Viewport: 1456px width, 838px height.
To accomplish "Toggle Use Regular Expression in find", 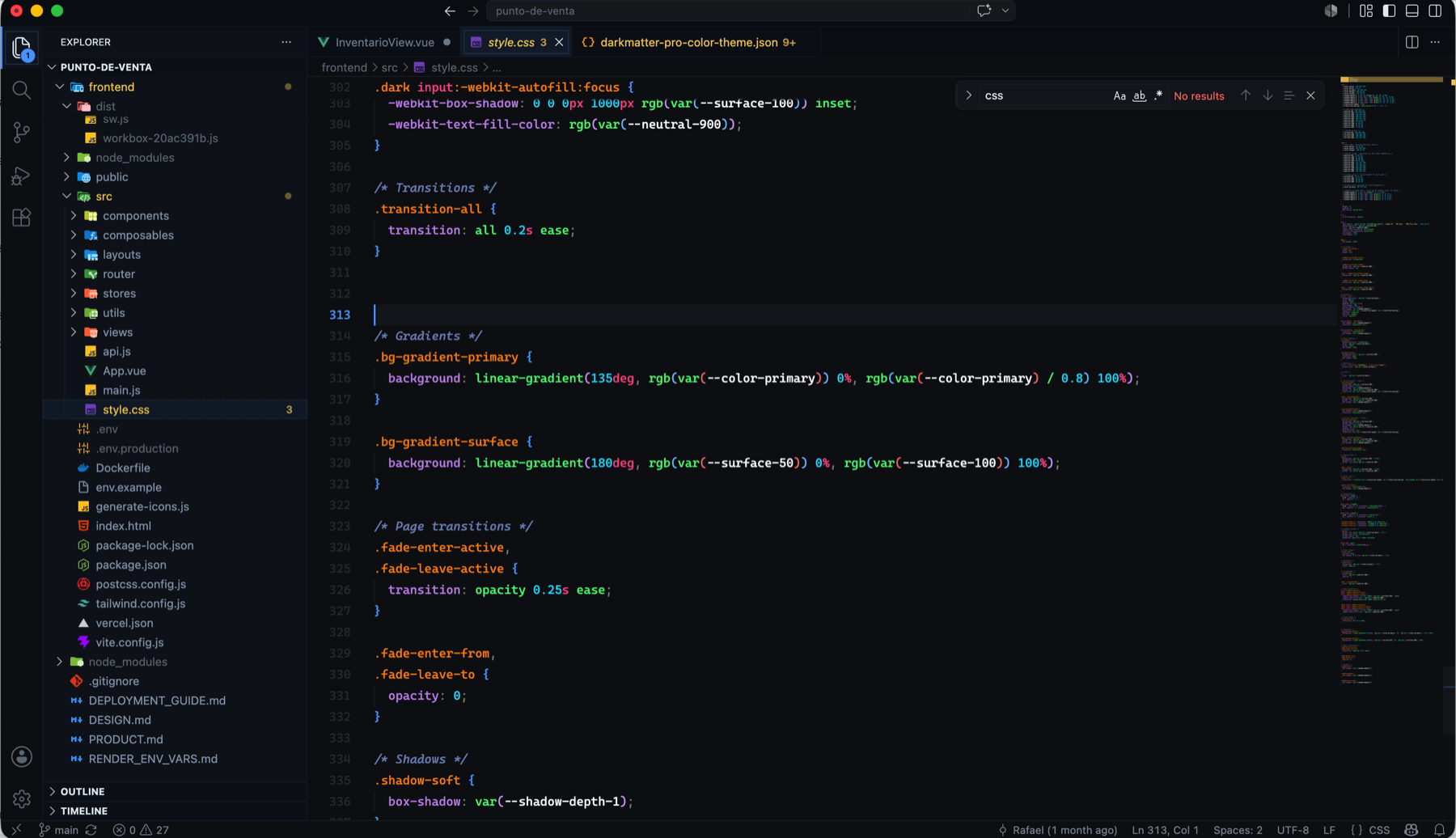I will point(1158,95).
